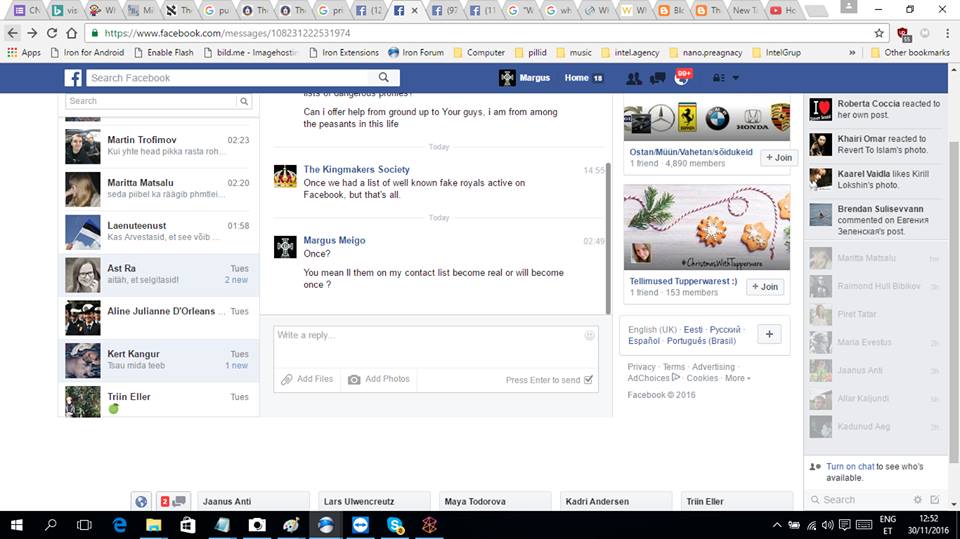Click the conversation search magnifier icon
The height and width of the screenshot is (539, 960).
click(x=244, y=101)
